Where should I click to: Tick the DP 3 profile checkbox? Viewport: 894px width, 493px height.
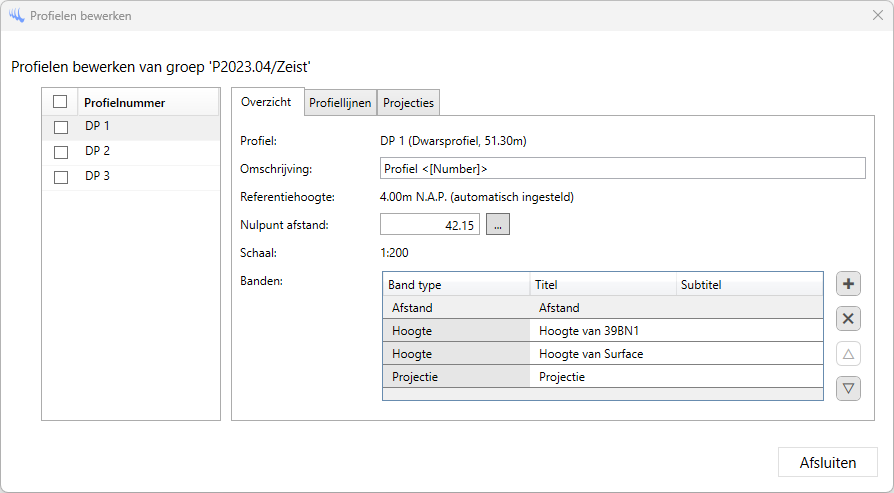pyautogui.click(x=61, y=177)
